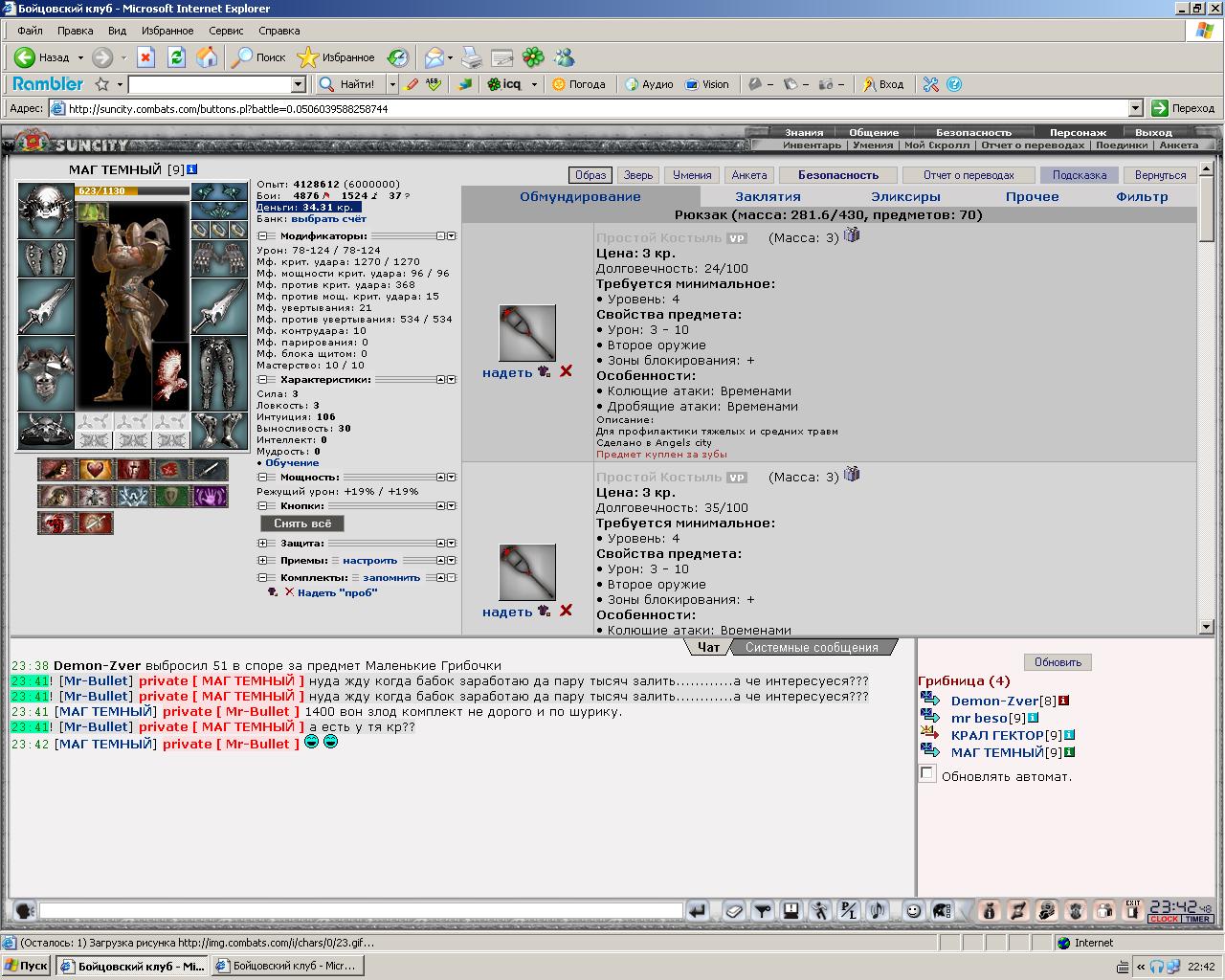Click the Rambler ICQ toolbar button

pos(504,84)
